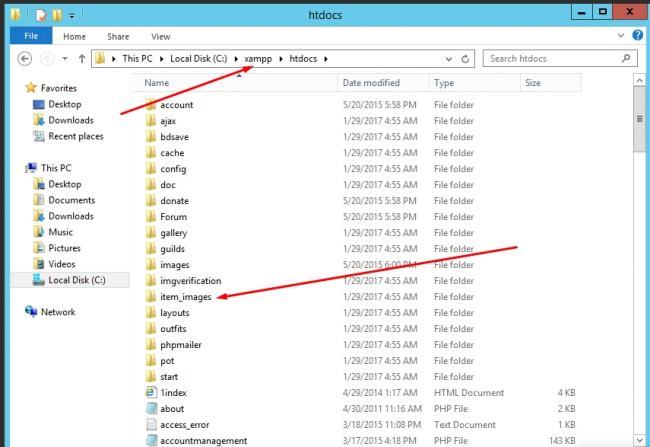The width and height of the screenshot is (650, 447).
Task: Click the search magnifier icon
Action: click(x=626, y=58)
